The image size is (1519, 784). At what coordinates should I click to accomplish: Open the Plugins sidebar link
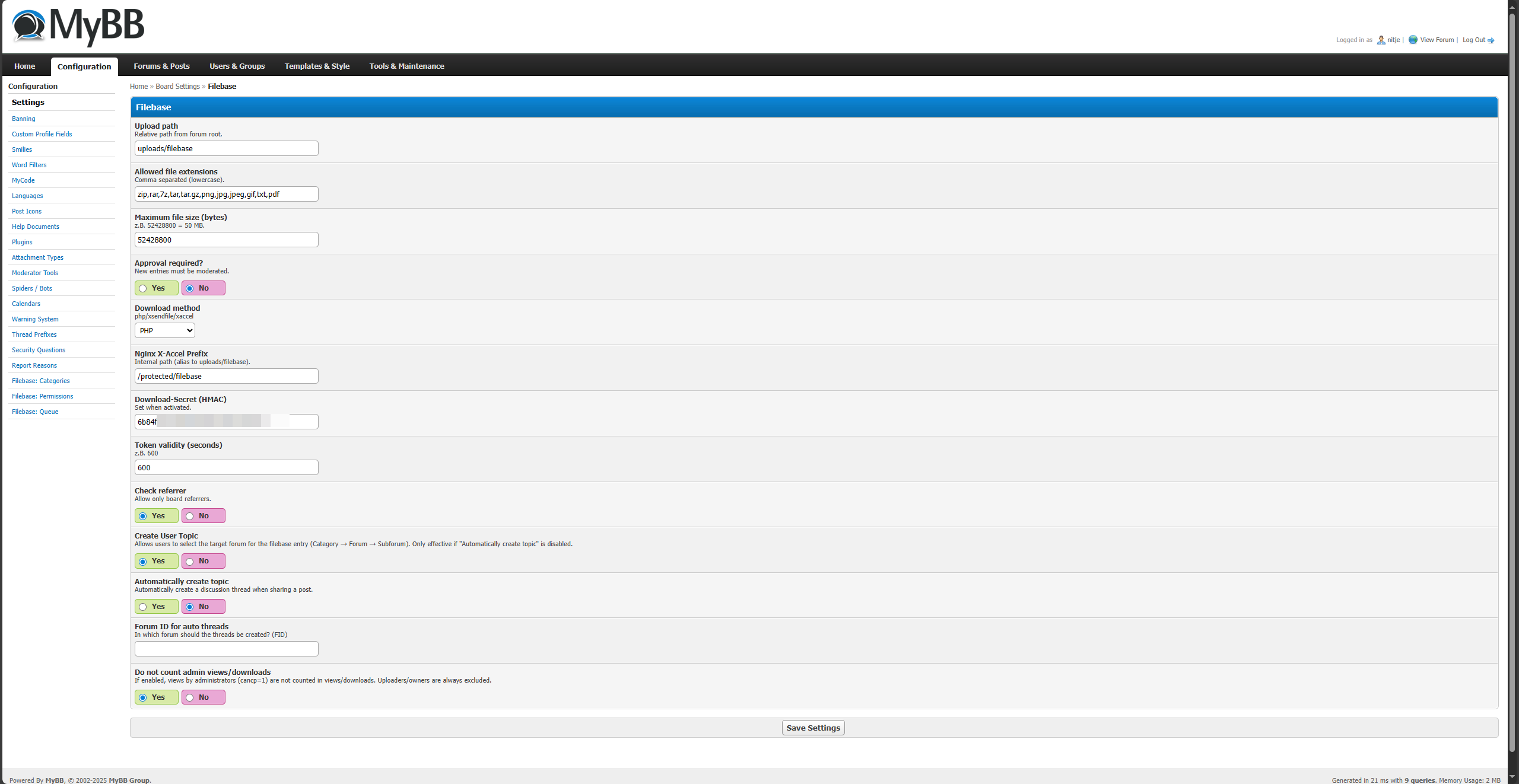point(22,242)
